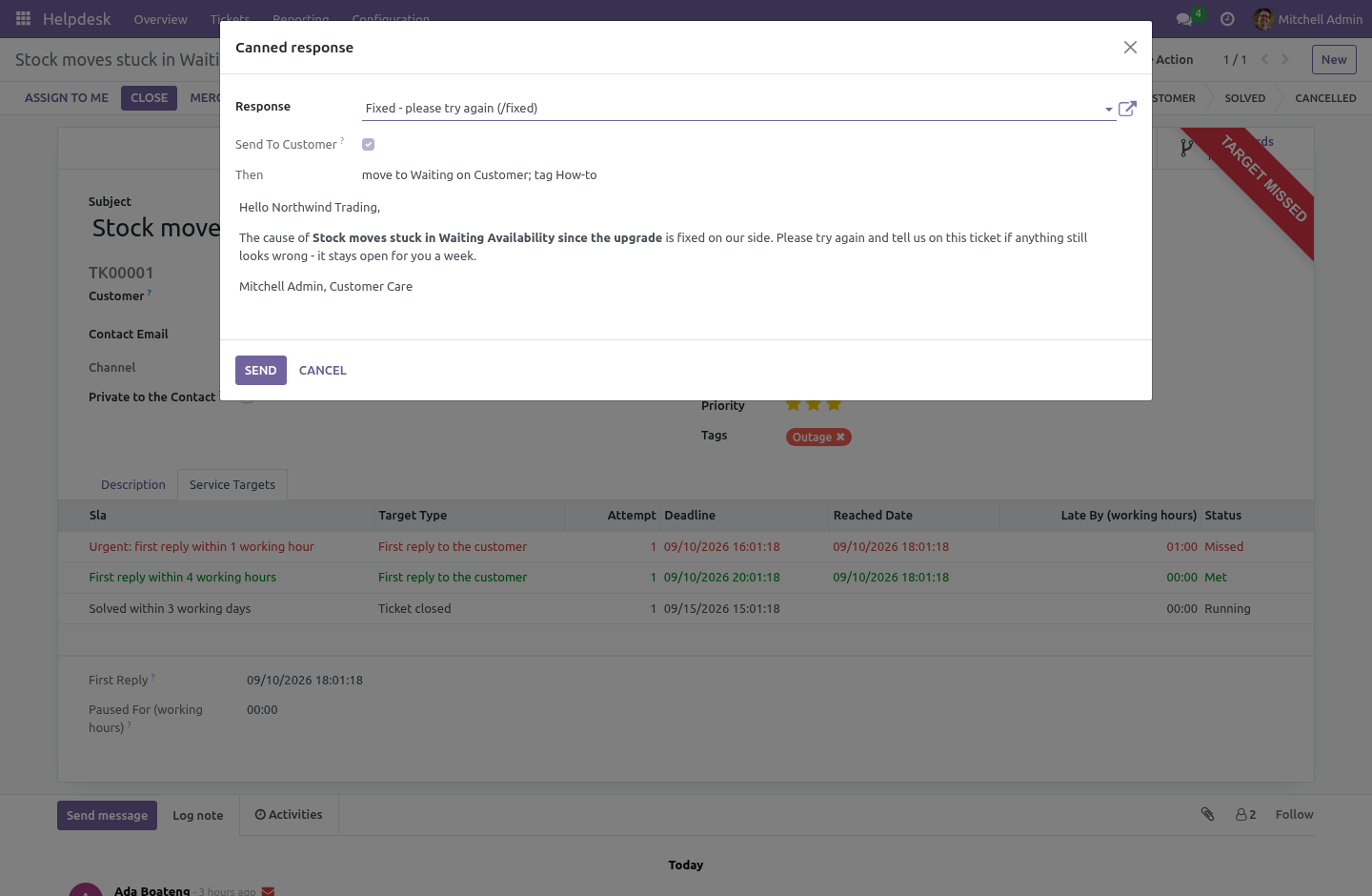The height and width of the screenshot is (896, 1372).
Task: Follow this ticket
Action: 1294,815
